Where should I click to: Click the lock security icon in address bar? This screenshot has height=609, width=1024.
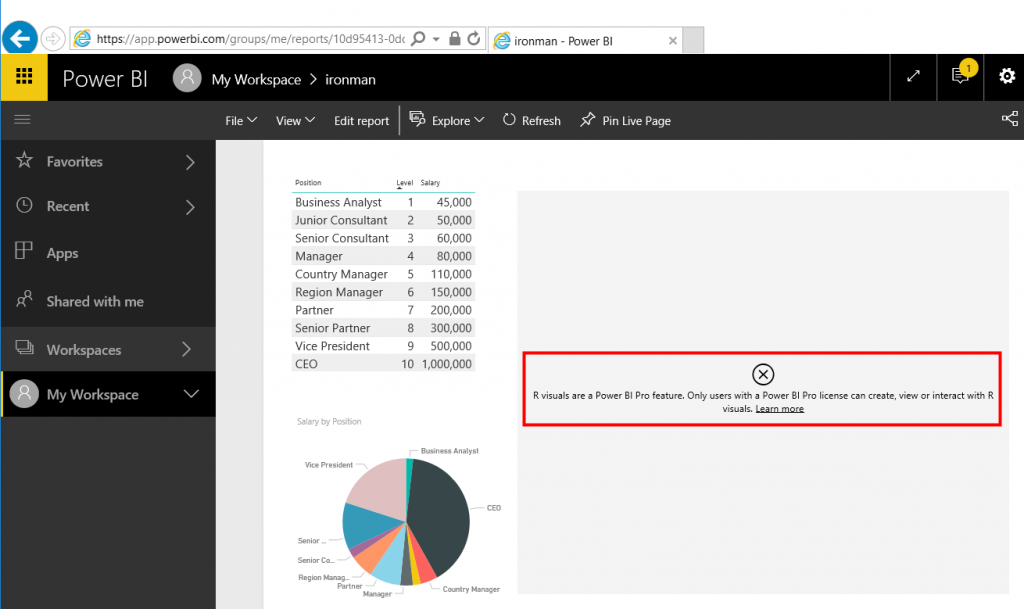click(x=455, y=39)
